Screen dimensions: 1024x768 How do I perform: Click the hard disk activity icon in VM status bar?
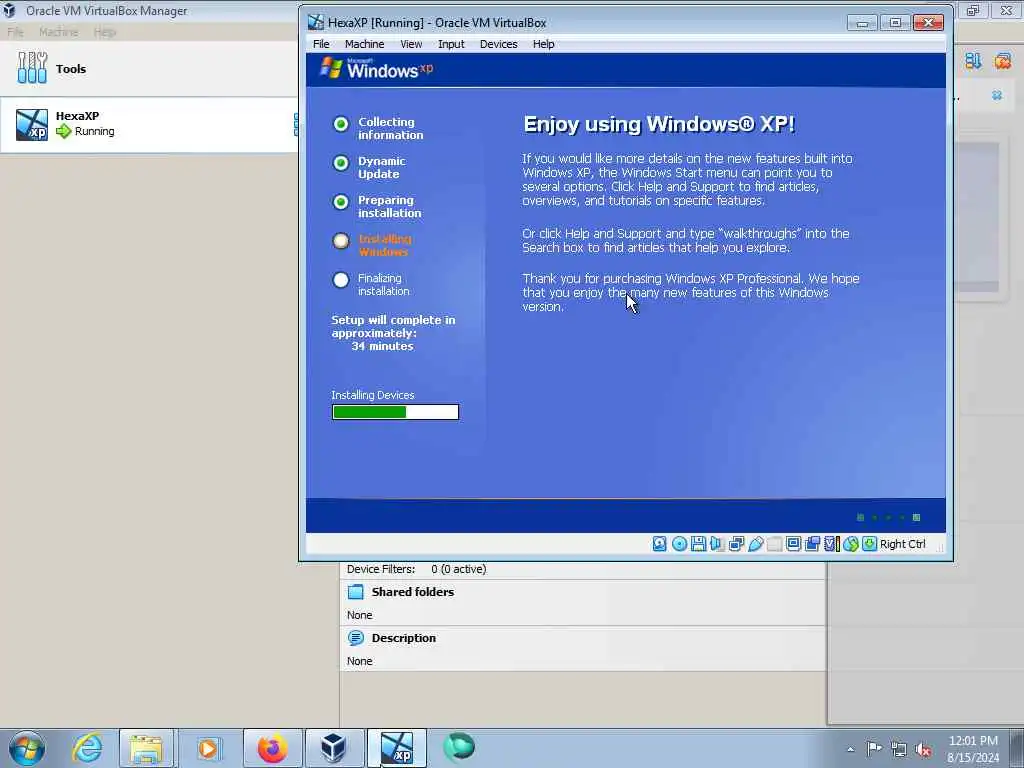pyautogui.click(x=660, y=543)
